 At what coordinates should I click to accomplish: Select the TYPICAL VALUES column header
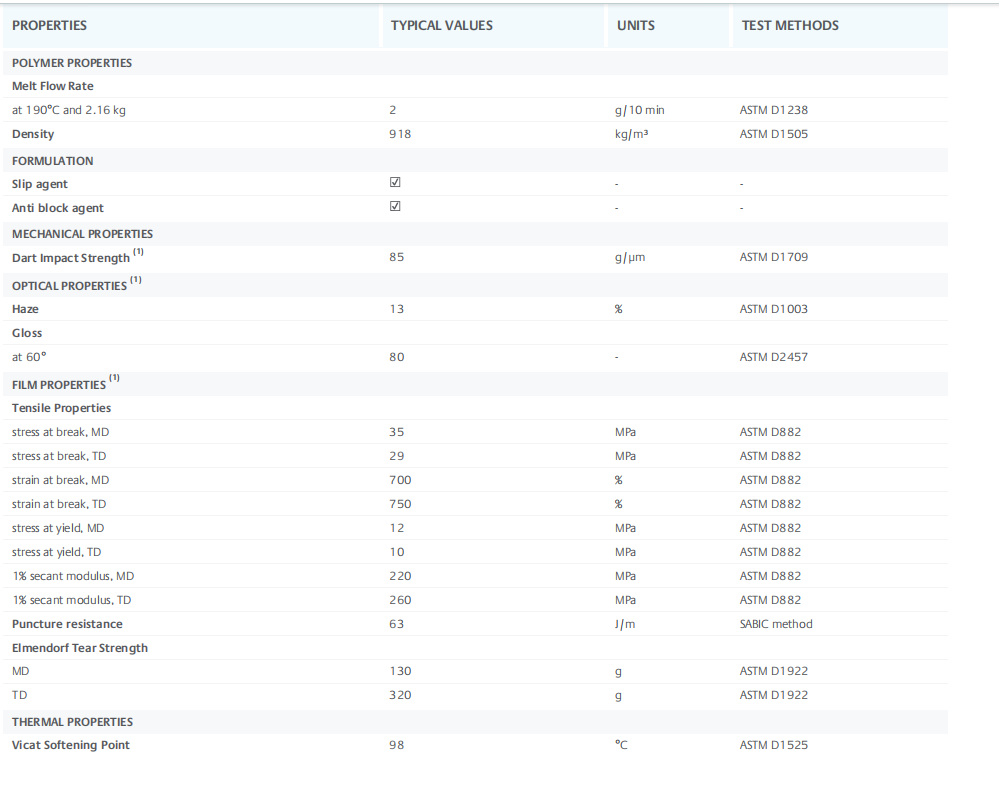[441, 25]
